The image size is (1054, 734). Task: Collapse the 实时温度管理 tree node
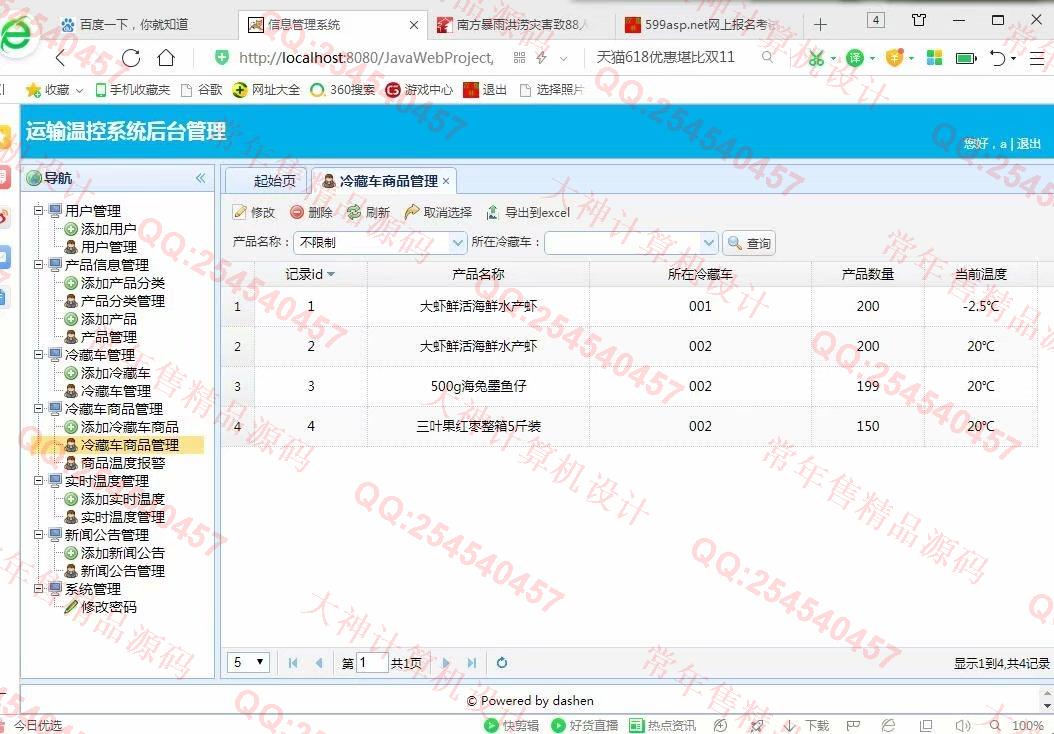click(x=39, y=481)
